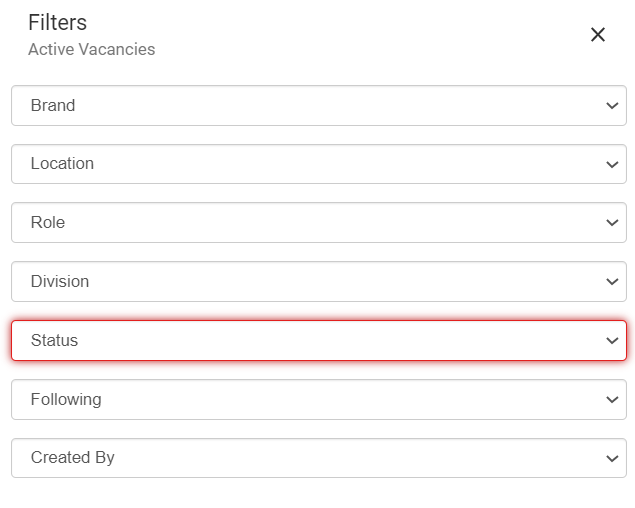Click the chevron arrow on Division
The height and width of the screenshot is (508, 635).
point(612,282)
